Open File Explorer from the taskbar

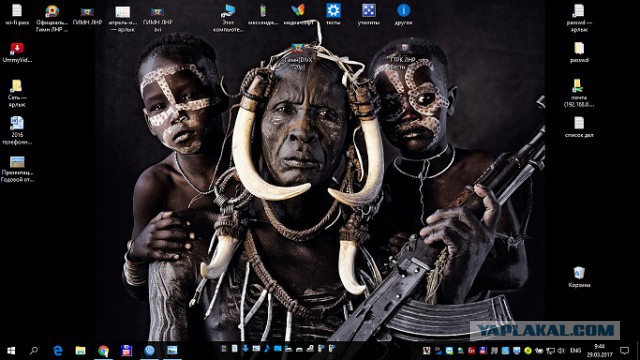(x=80, y=350)
